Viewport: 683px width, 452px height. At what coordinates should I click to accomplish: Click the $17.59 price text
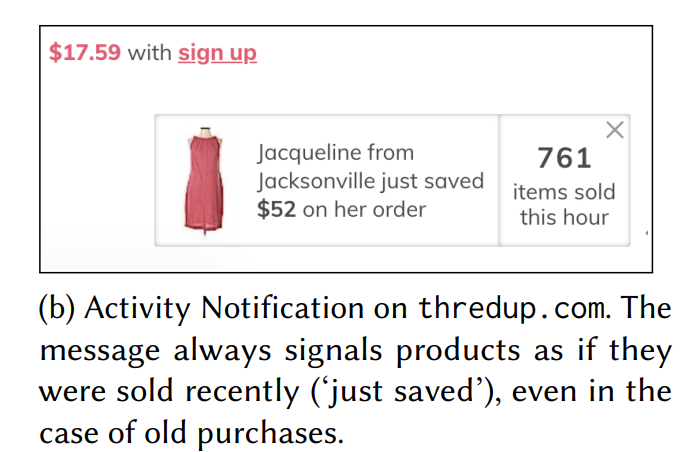(x=85, y=52)
